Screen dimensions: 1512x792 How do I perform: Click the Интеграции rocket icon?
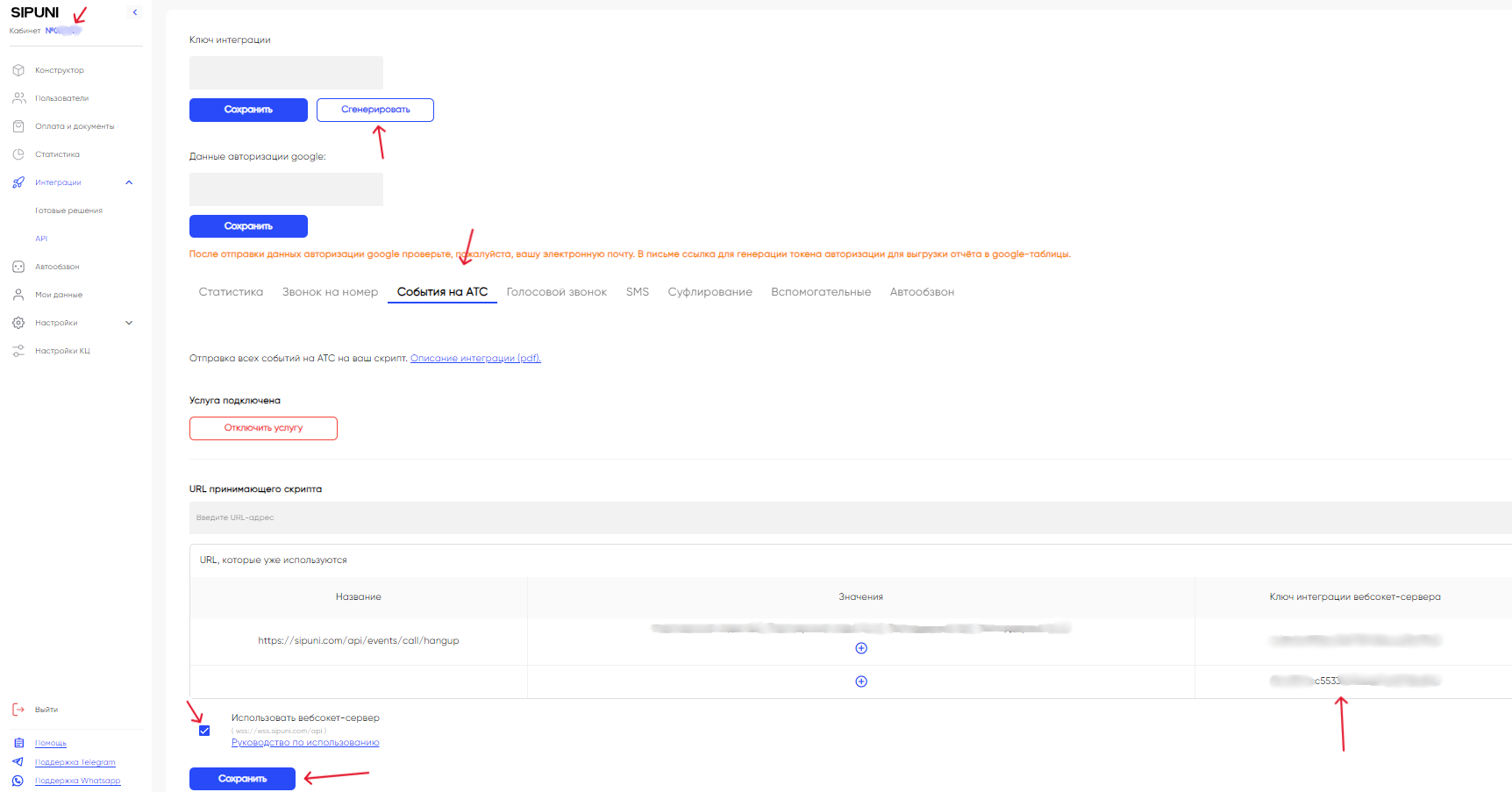coord(18,182)
